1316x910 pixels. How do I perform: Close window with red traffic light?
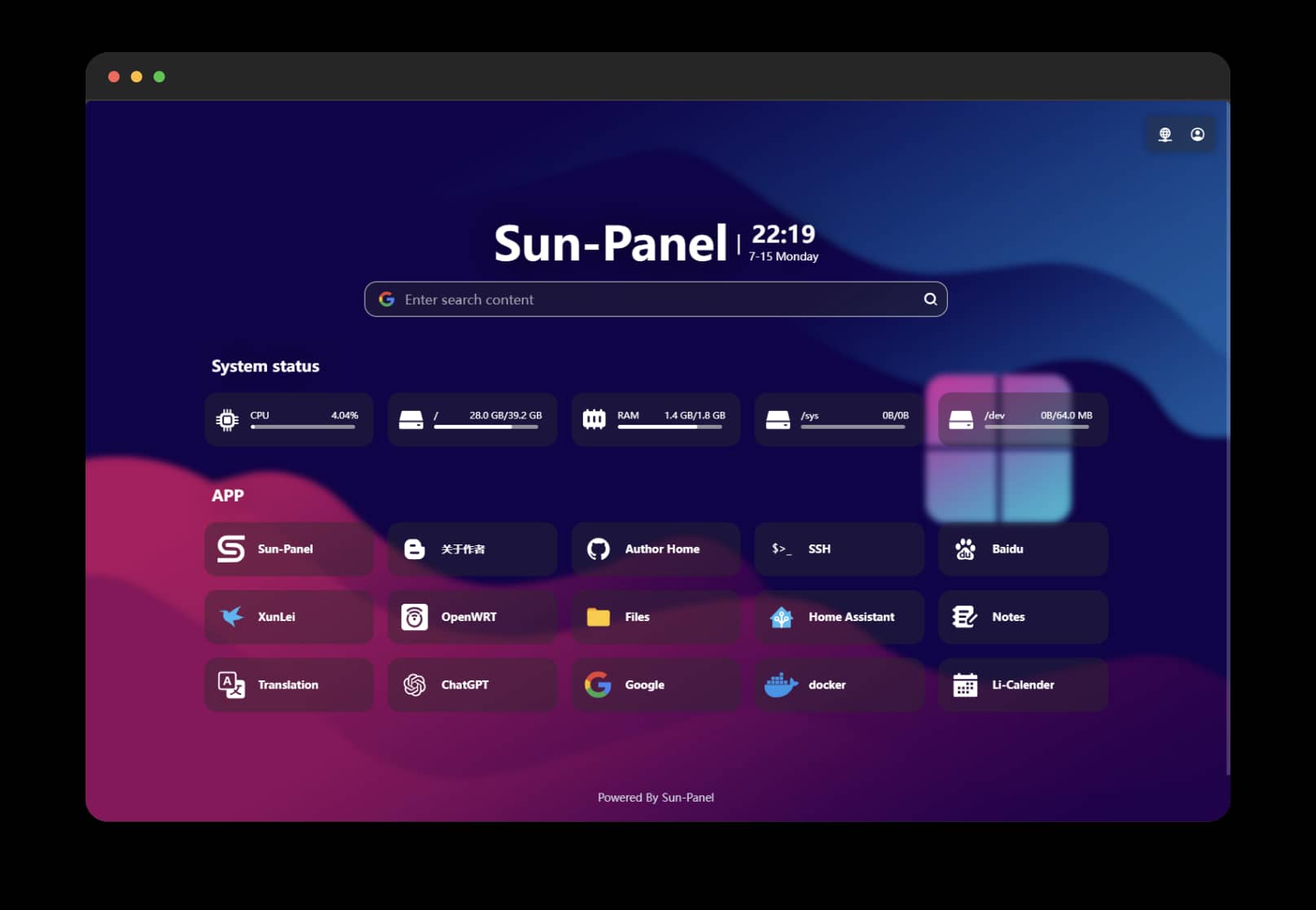click(114, 77)
